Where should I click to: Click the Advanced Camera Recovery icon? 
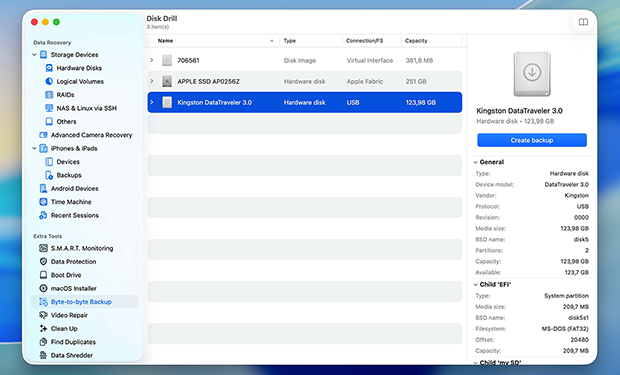pyautogui.click(x=43, y=135)
